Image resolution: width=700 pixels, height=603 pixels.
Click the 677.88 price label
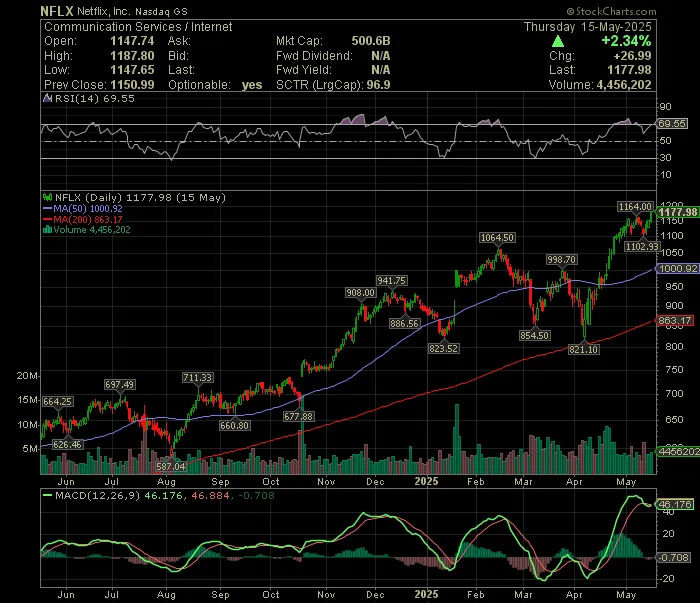(298, 417)
